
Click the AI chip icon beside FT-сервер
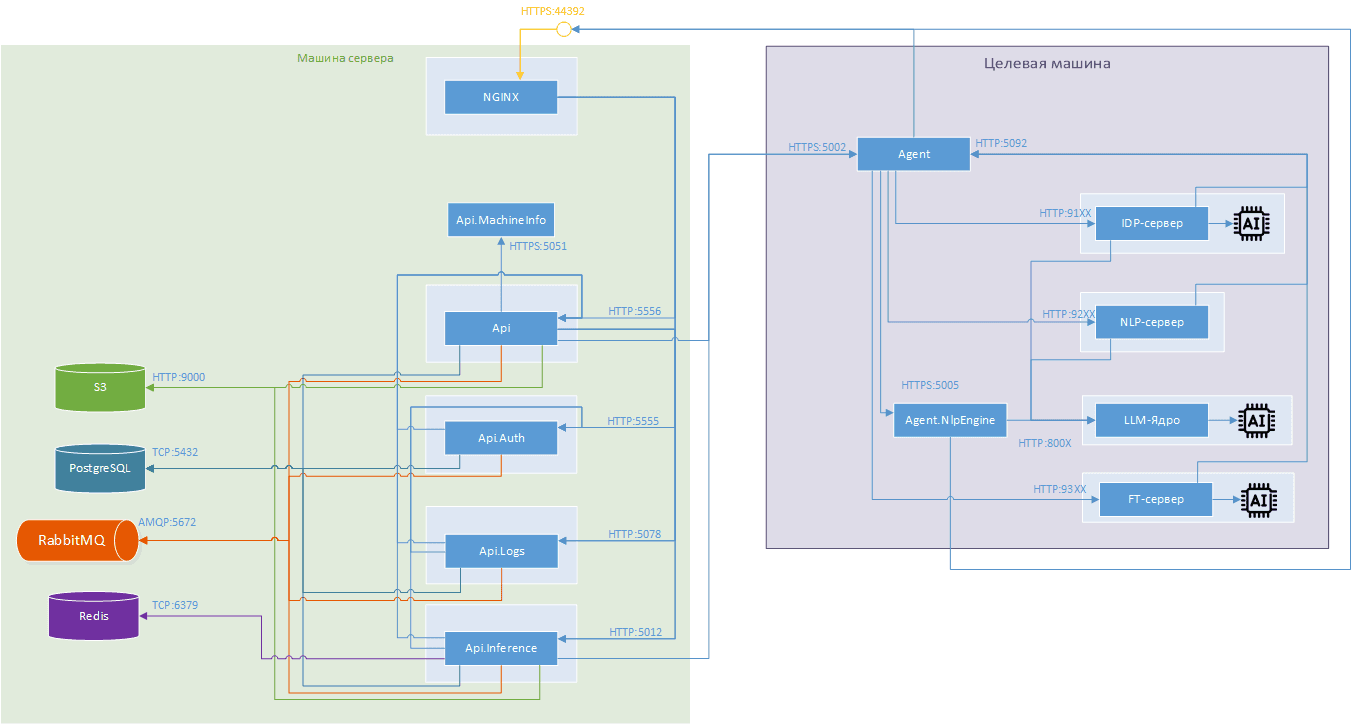click(1257, 498)
